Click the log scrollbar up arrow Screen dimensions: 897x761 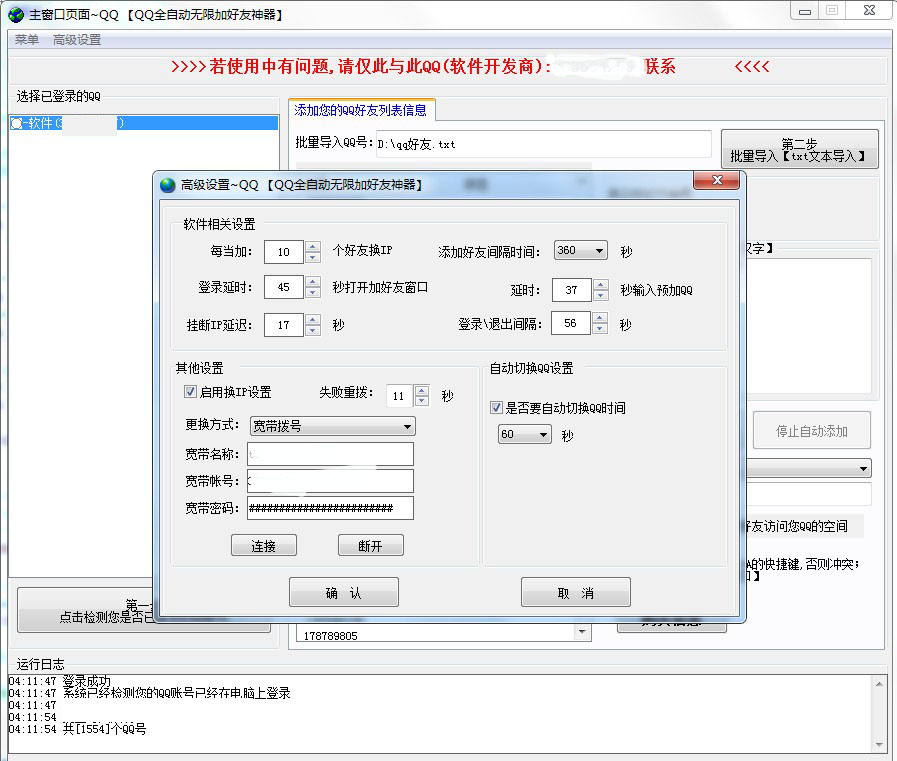(879, 684)
